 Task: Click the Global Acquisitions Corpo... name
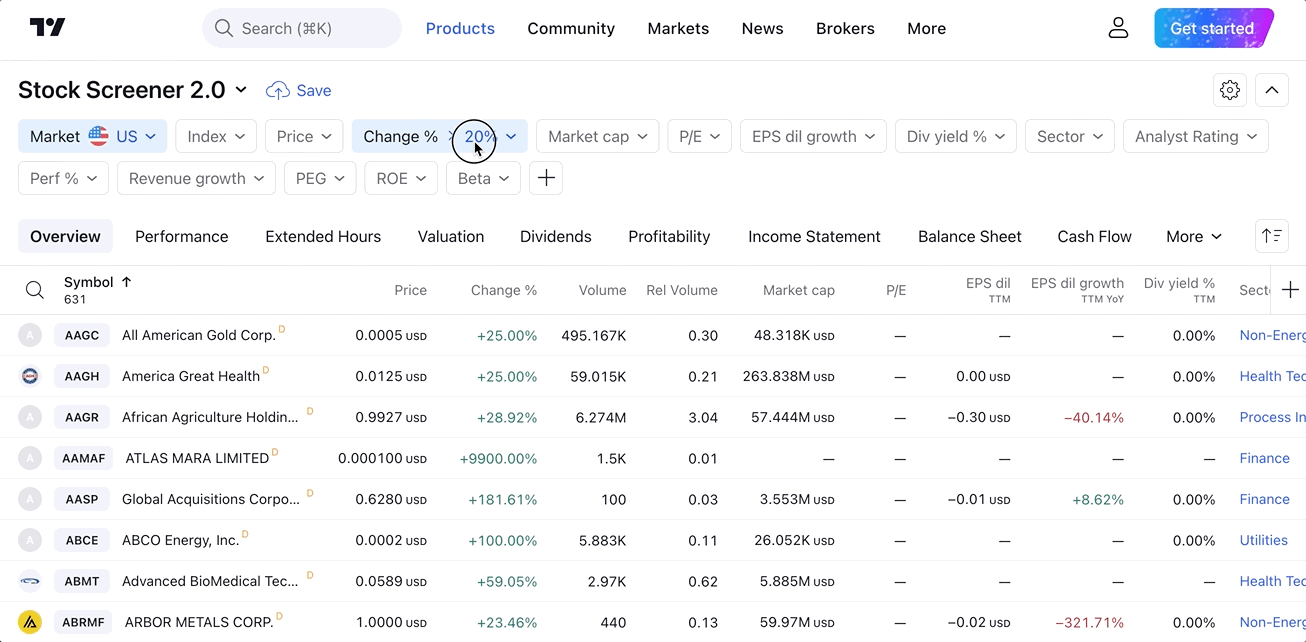click(211, 499)
